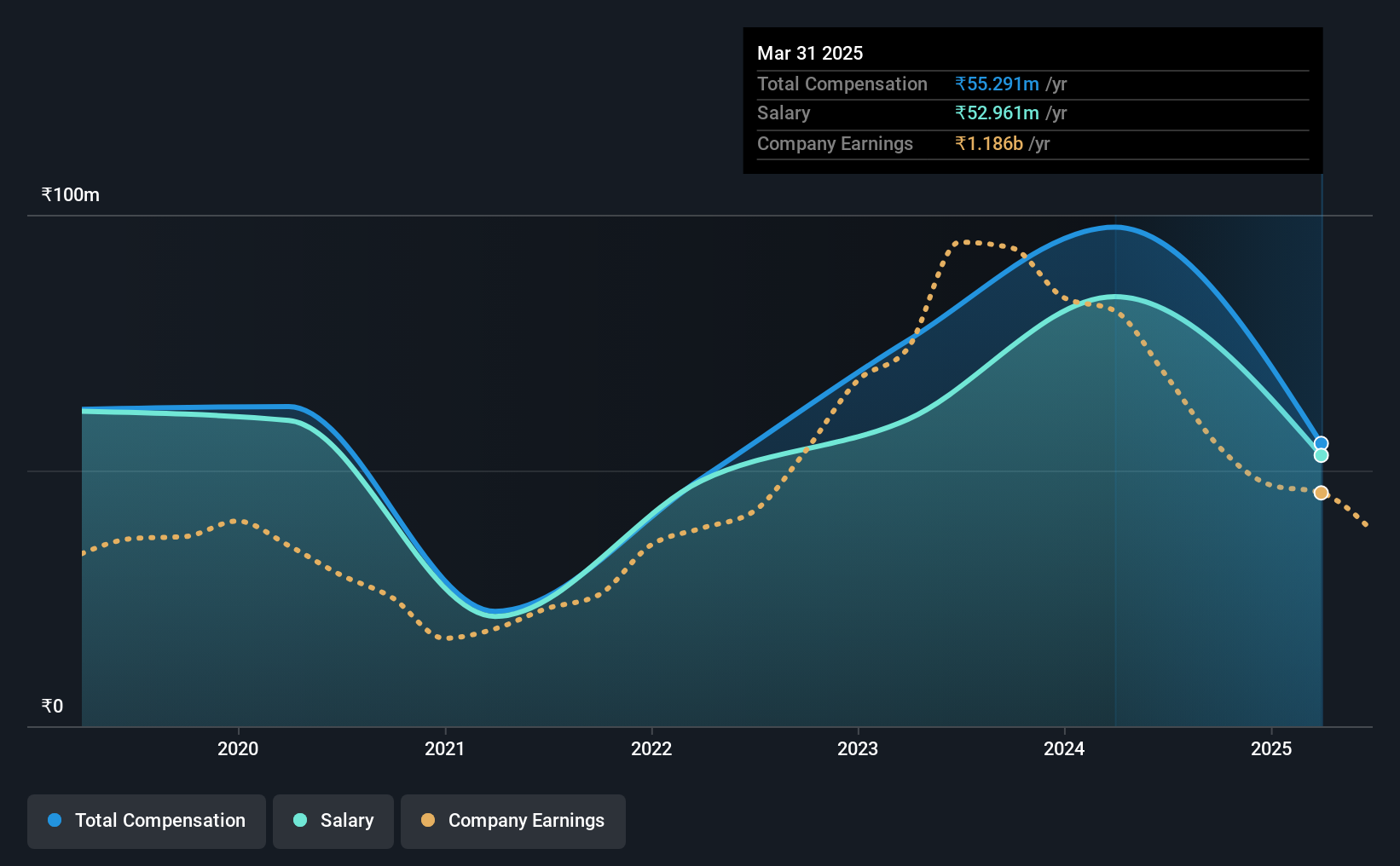Viewport: 1400px width, 866px height.
Task: Click the 2022 x-axis label
Action: coord(651,748)
